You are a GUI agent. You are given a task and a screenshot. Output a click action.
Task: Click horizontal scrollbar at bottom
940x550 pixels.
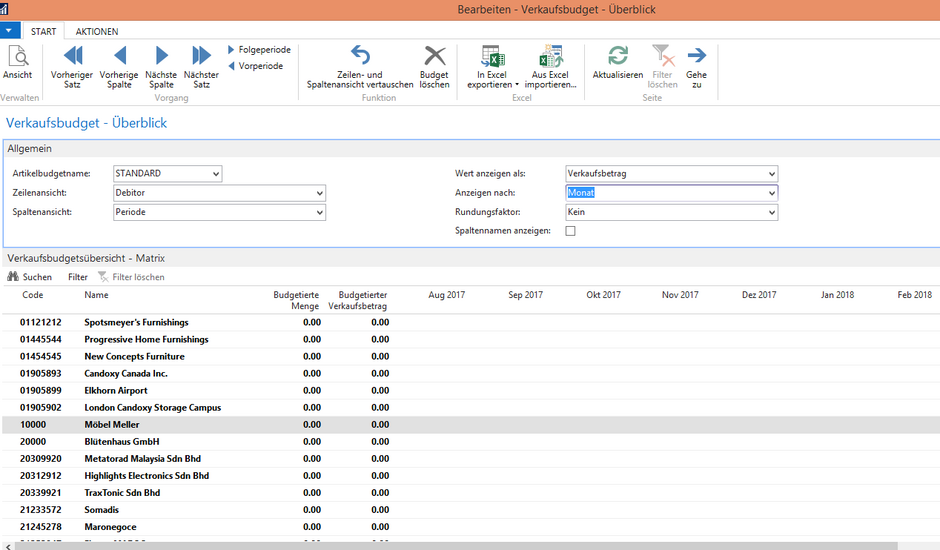457,546
